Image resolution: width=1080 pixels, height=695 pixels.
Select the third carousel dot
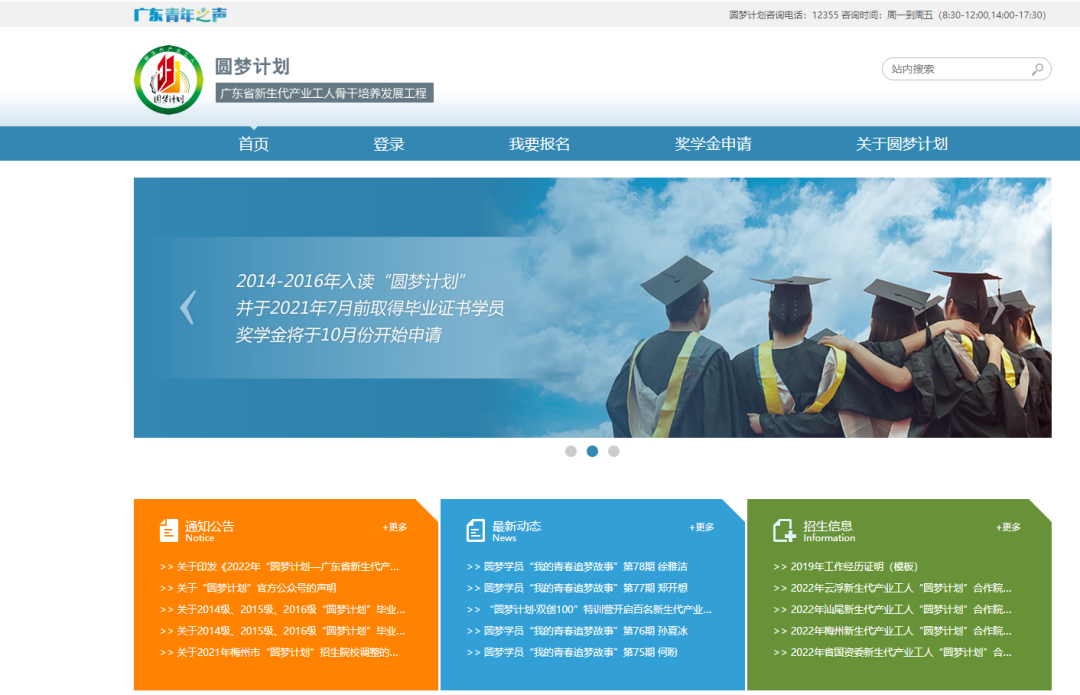point(614,451)
